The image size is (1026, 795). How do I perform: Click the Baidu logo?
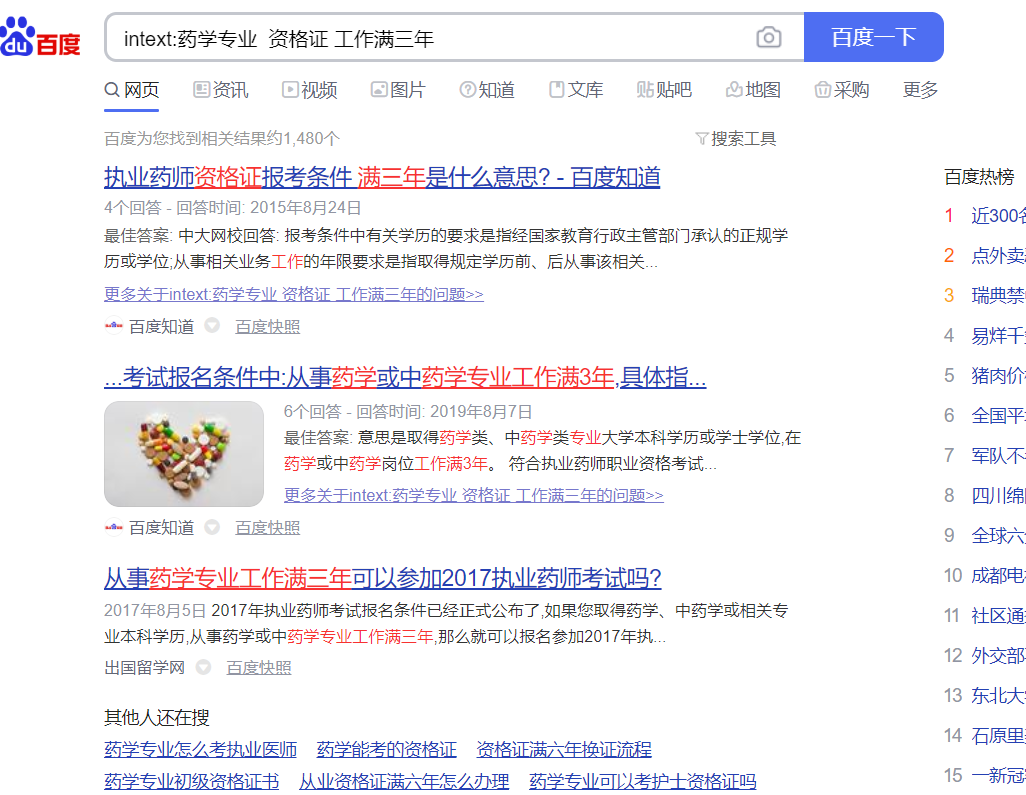(41, 38)
